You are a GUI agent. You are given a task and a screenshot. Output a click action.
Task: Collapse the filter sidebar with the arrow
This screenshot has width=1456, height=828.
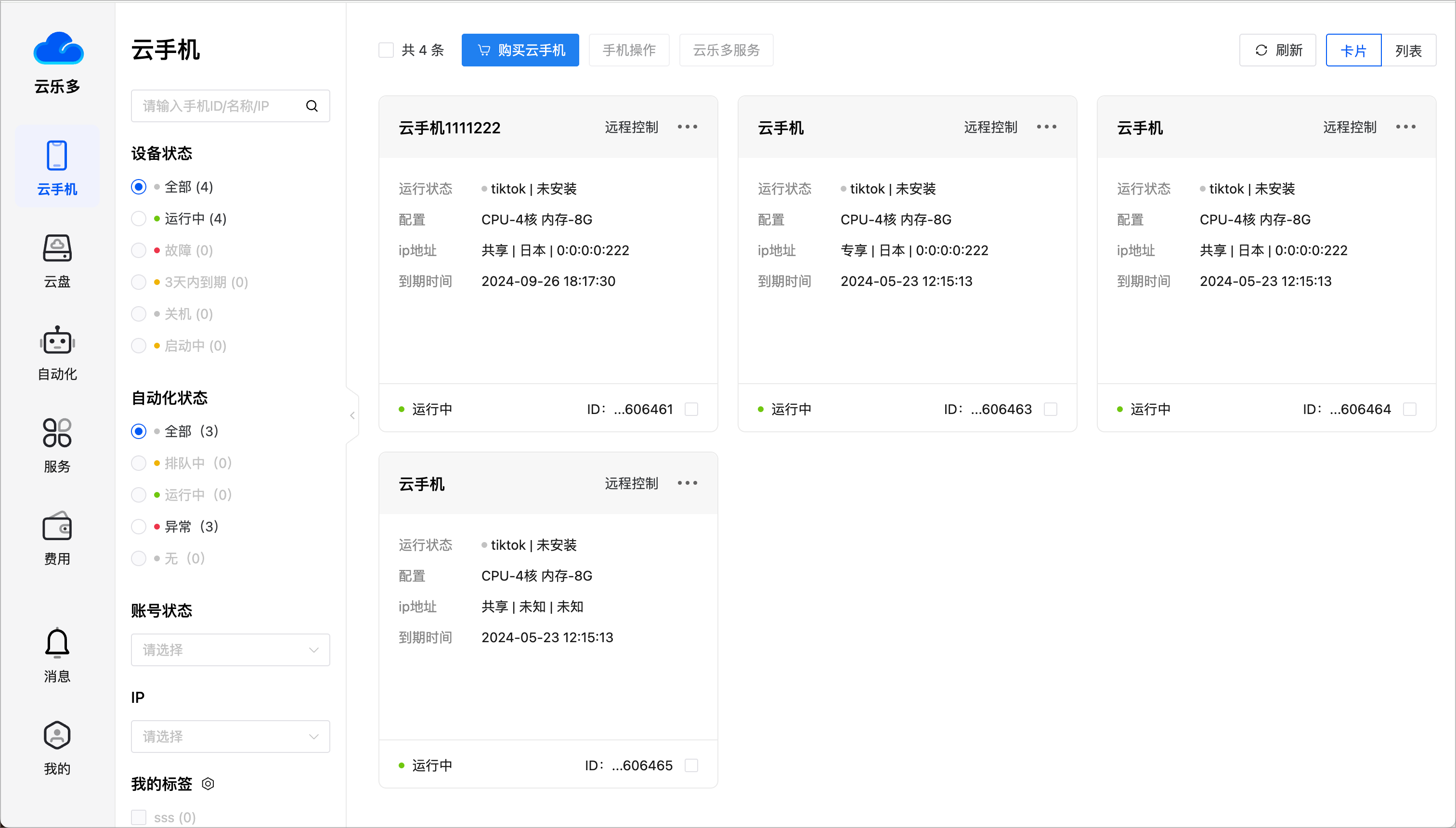[x=352, y=415]
